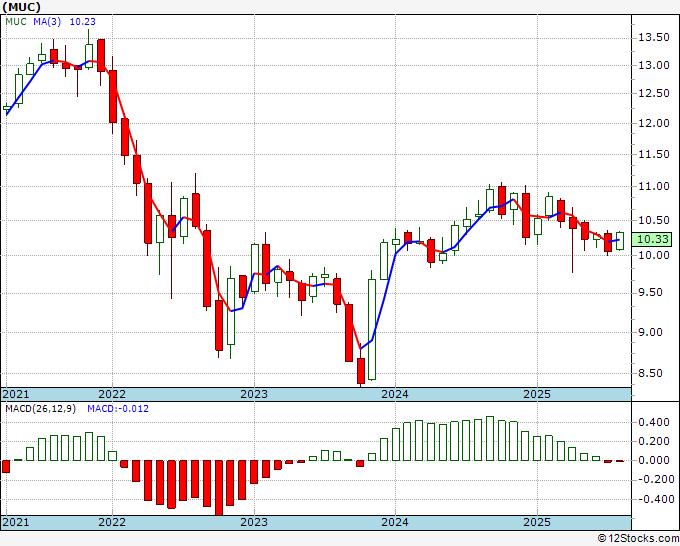Click the 13.00 price axis label

654,65
